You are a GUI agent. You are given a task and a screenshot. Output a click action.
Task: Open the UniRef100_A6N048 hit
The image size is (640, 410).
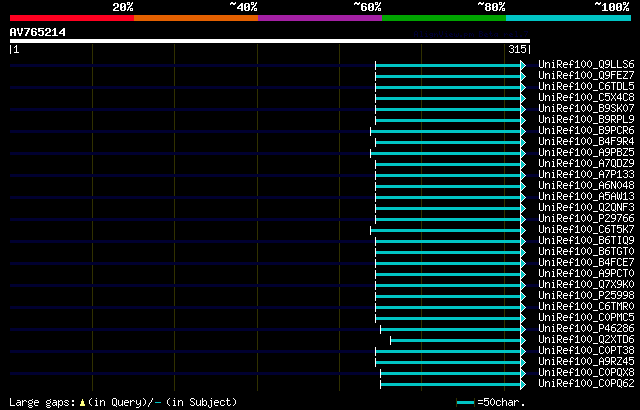click(x=586, y=186)
